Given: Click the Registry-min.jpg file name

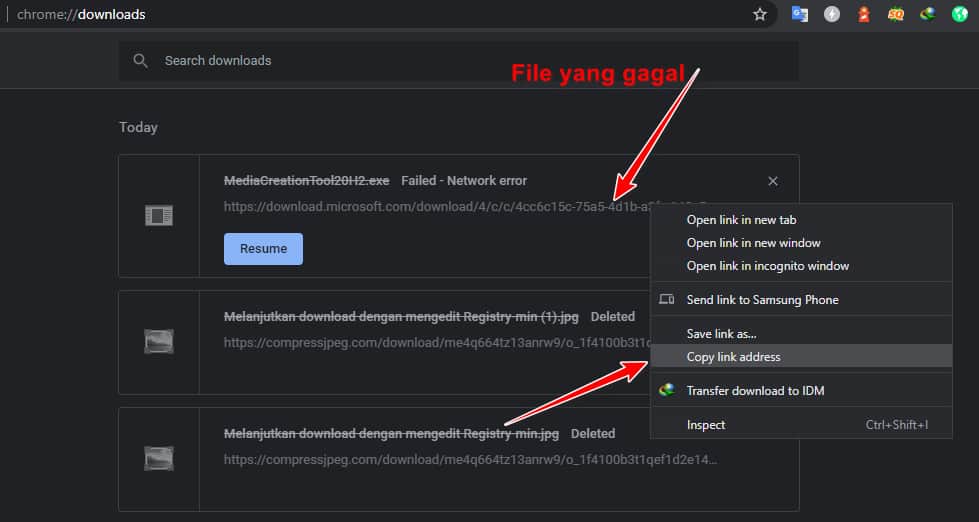Looking at the screenshot, I should point(391,434).
